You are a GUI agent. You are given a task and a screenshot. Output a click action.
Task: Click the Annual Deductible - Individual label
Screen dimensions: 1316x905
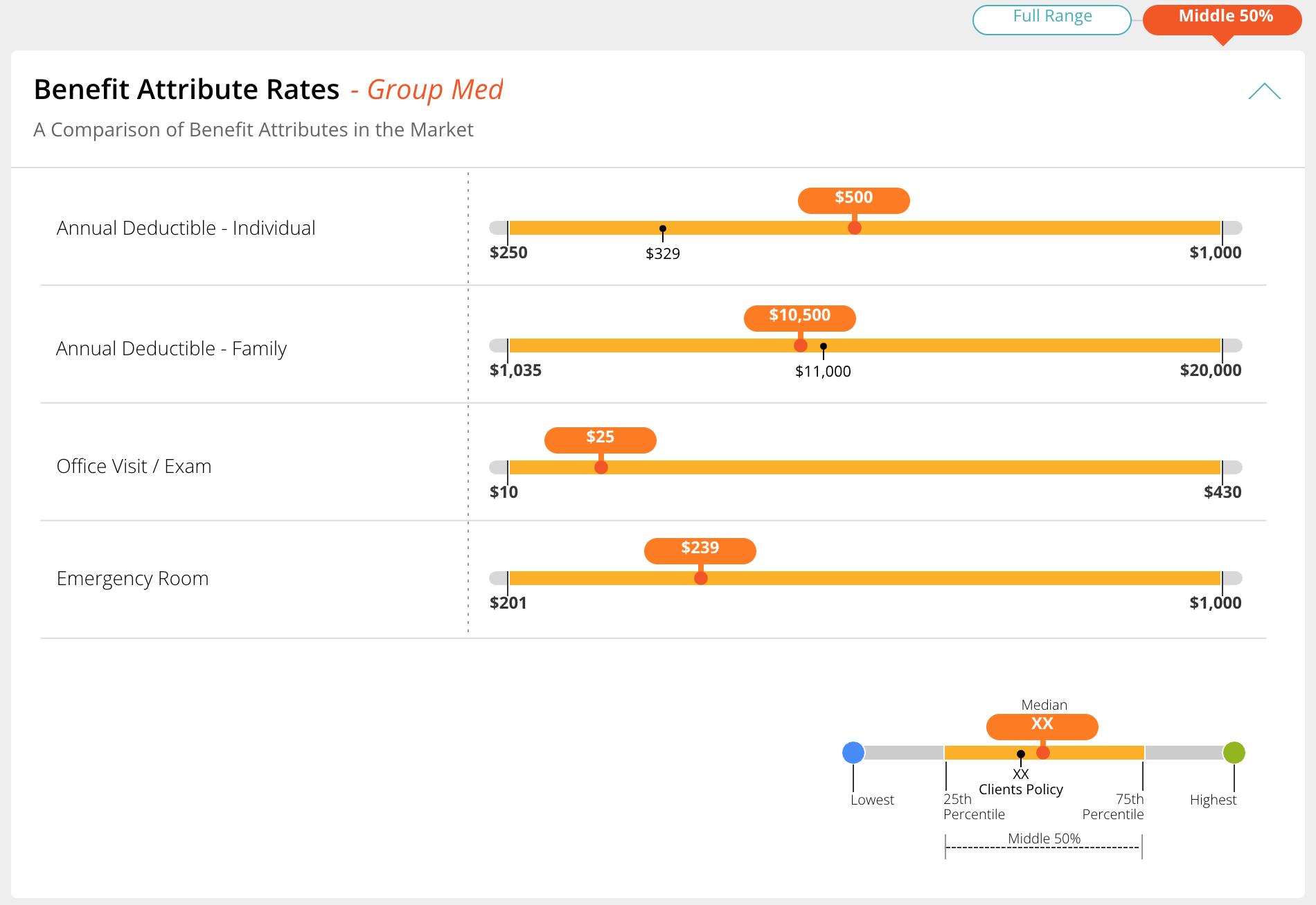point(186,228)
